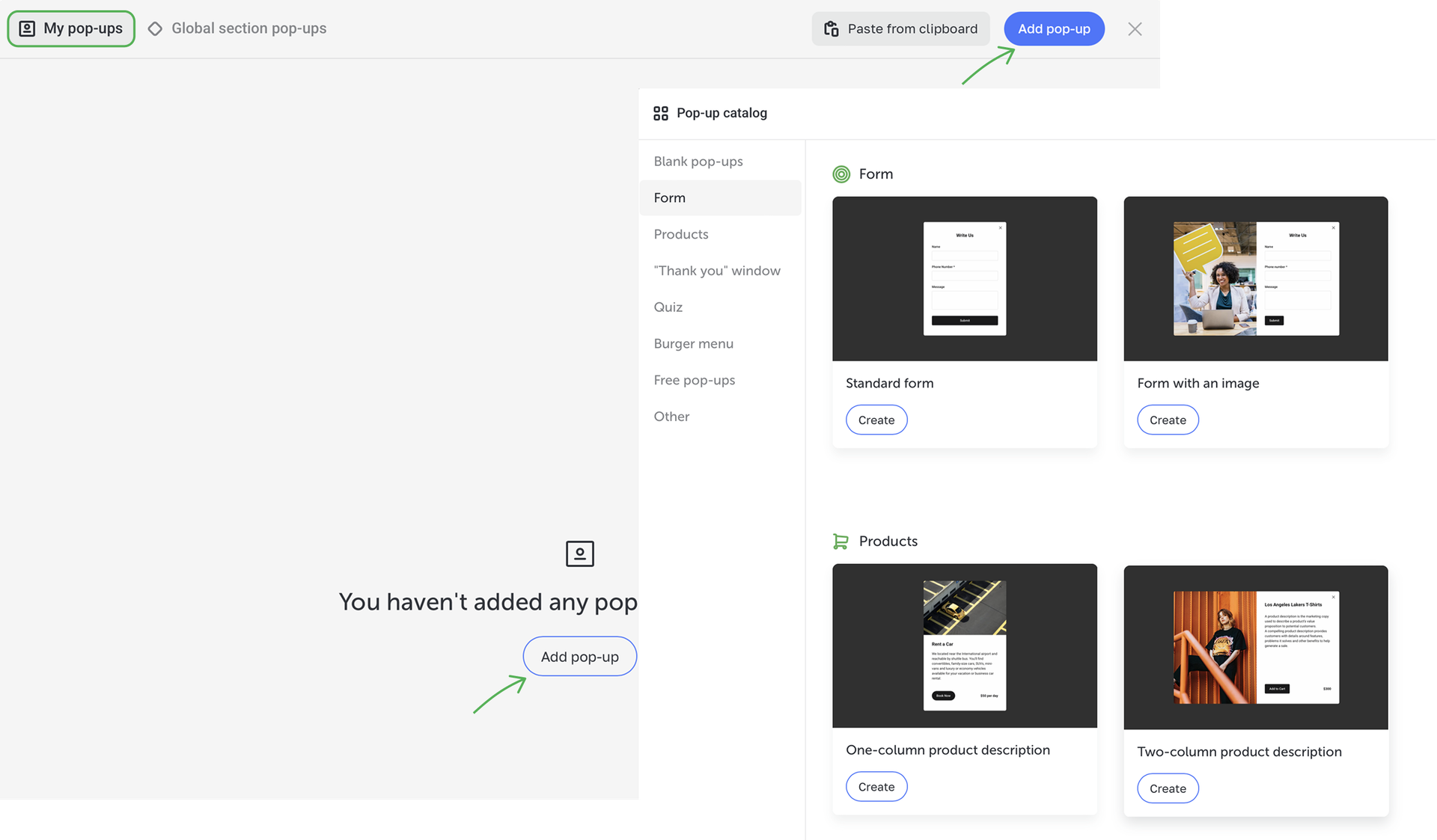Choose Quiz category in sidebar
Screen dimensions: 1437x840
[668, 307]
